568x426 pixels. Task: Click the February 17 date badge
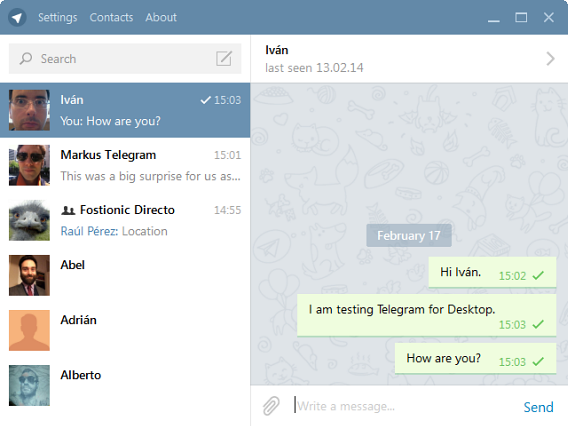click(x=409, y=235)
